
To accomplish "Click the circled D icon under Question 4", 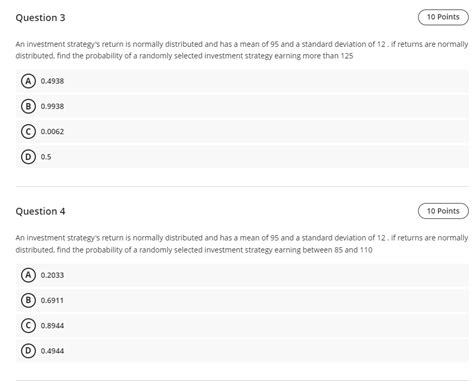I will point(28,351).
